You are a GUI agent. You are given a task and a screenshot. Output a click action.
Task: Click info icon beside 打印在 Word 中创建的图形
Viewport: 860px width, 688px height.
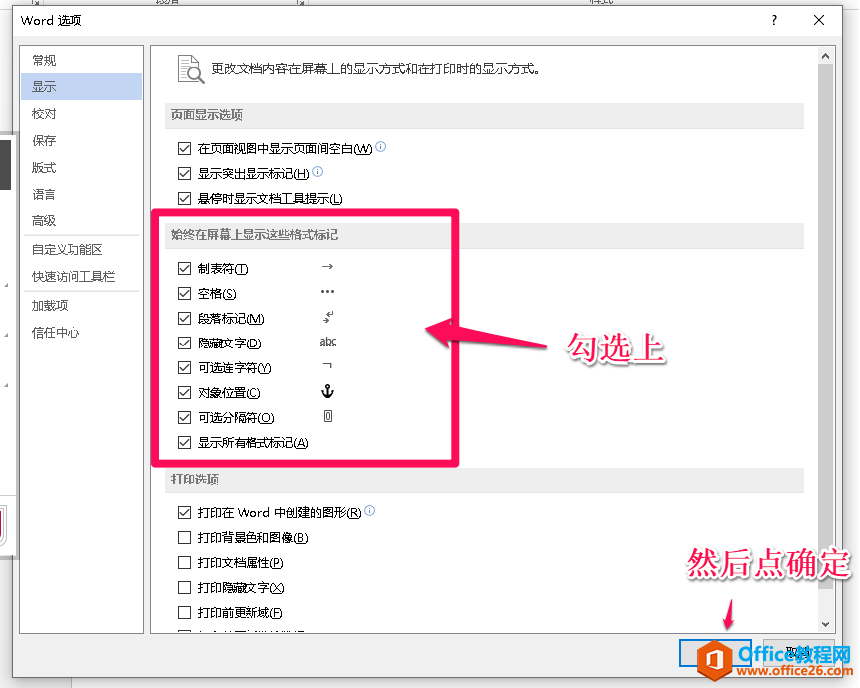coord(370,511)
